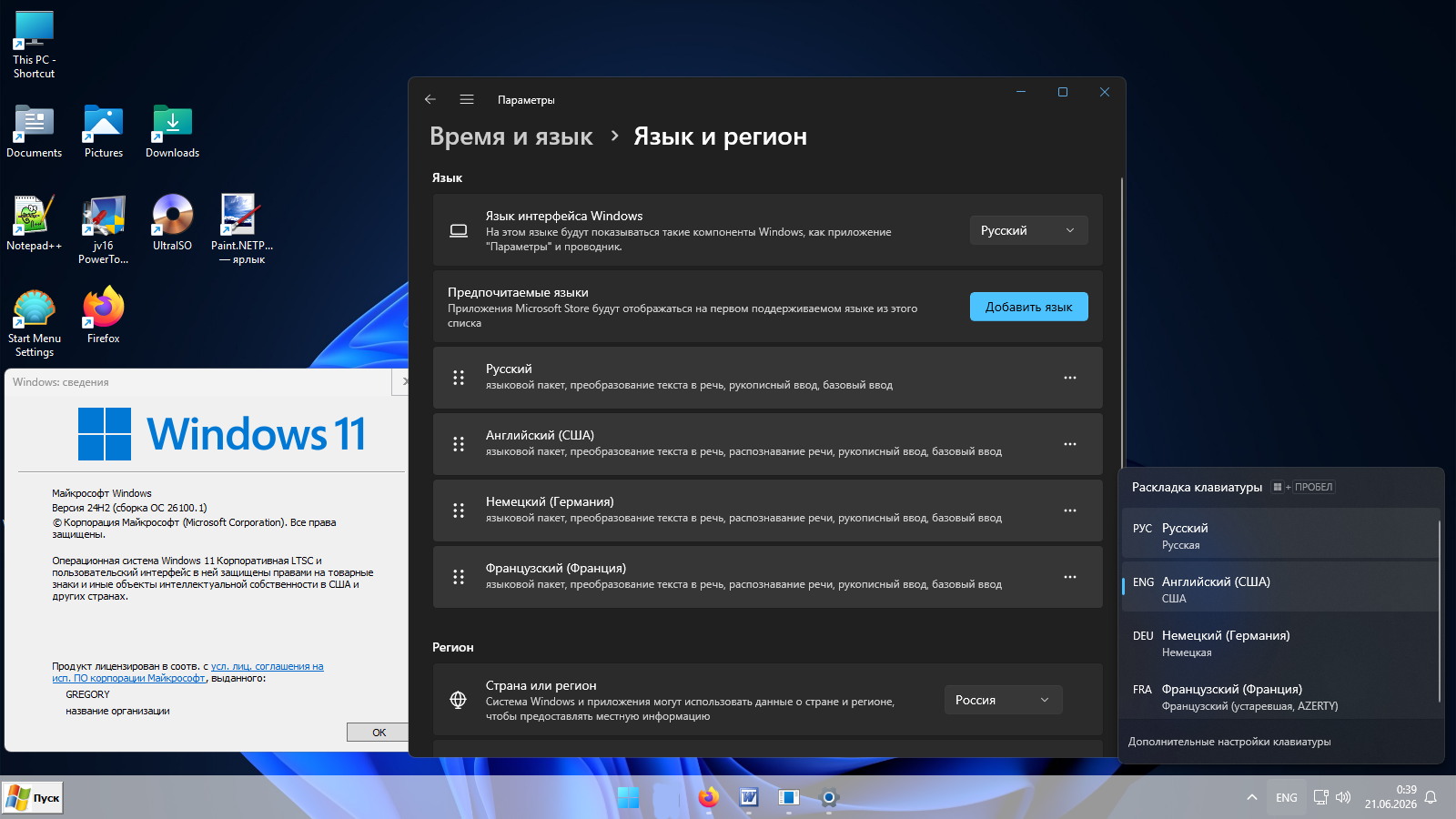Open the Word app in the taskbar
This screenshot has width=1456, height=819.
[x=748, y=798]
